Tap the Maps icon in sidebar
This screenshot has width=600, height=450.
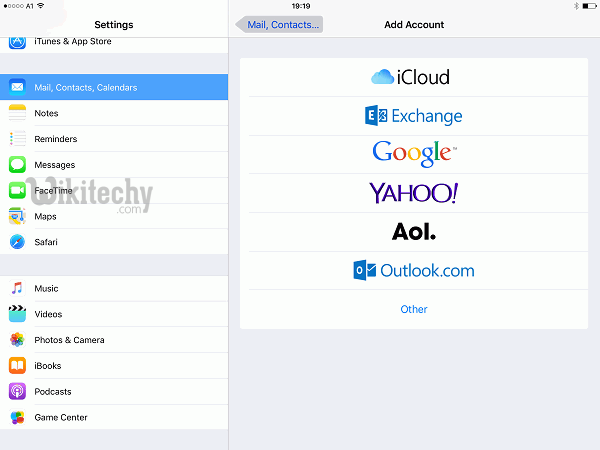[17, 216]
